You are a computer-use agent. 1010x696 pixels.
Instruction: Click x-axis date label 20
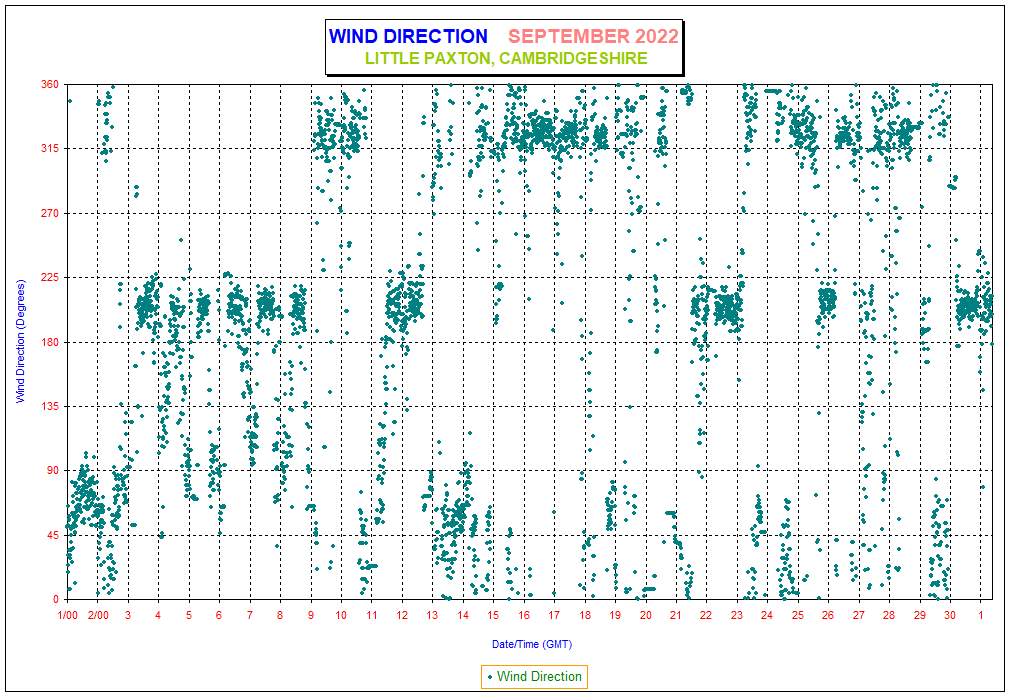click(645, 616)
